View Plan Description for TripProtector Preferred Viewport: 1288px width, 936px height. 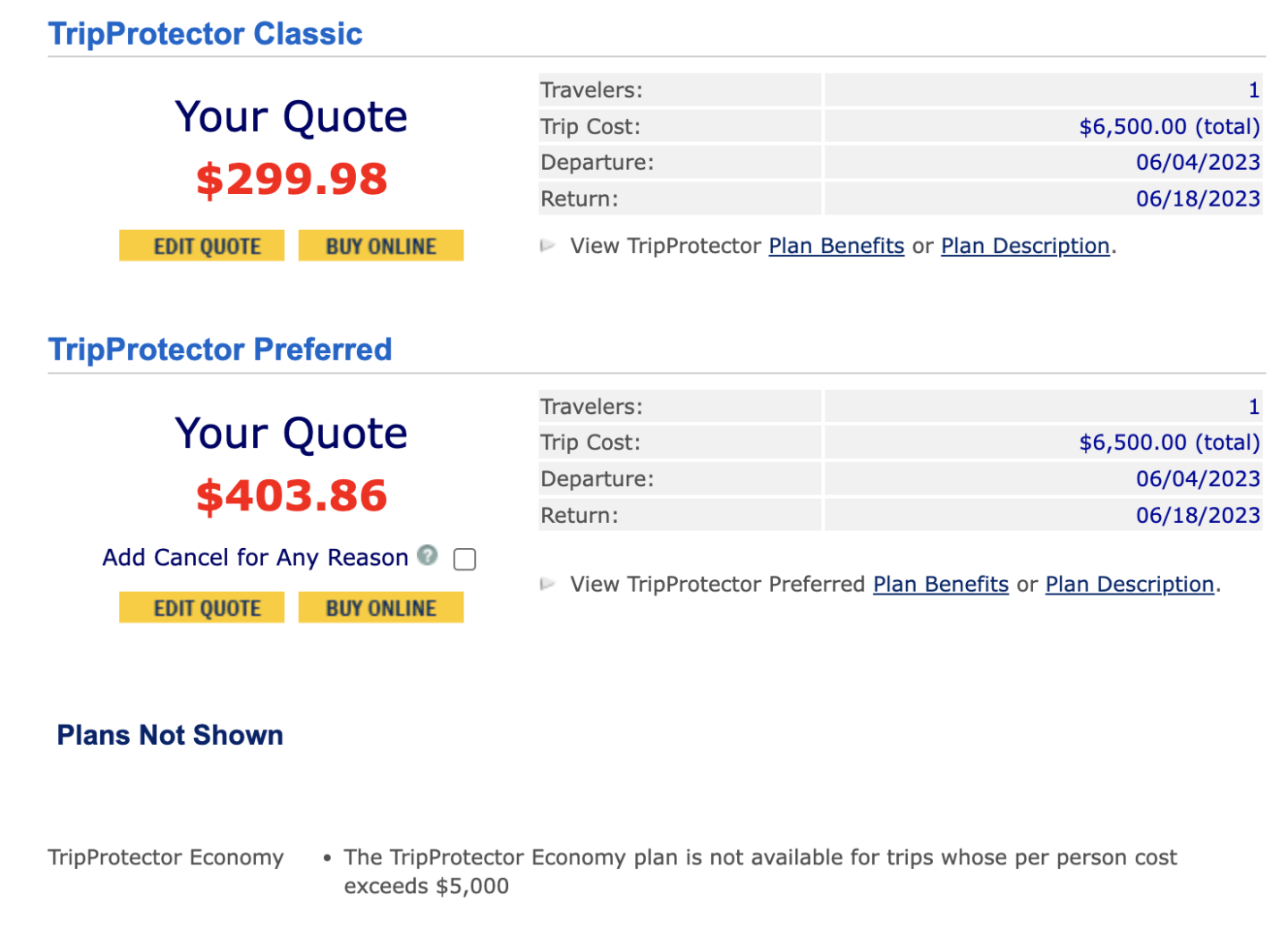point(1130,585)
